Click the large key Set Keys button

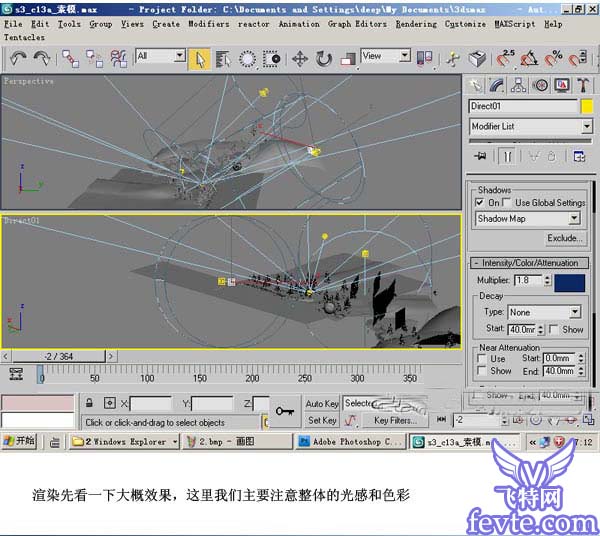click(285, 411)
